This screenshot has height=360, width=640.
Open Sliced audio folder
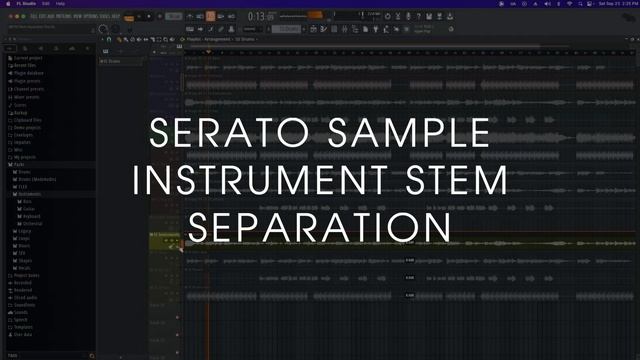click(x=25, y=298)
